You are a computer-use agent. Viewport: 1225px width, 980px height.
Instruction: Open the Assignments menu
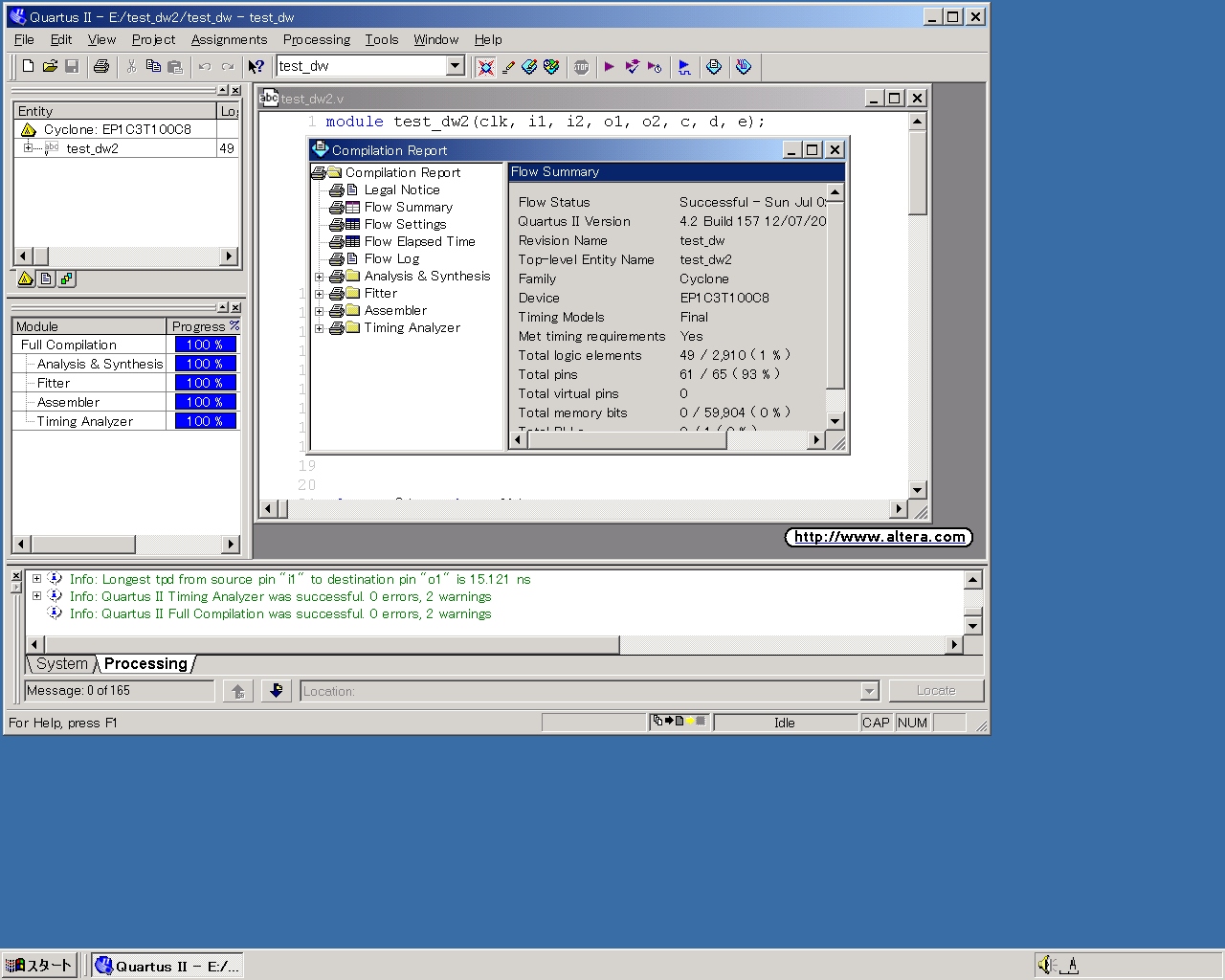(x=229, y=39)
